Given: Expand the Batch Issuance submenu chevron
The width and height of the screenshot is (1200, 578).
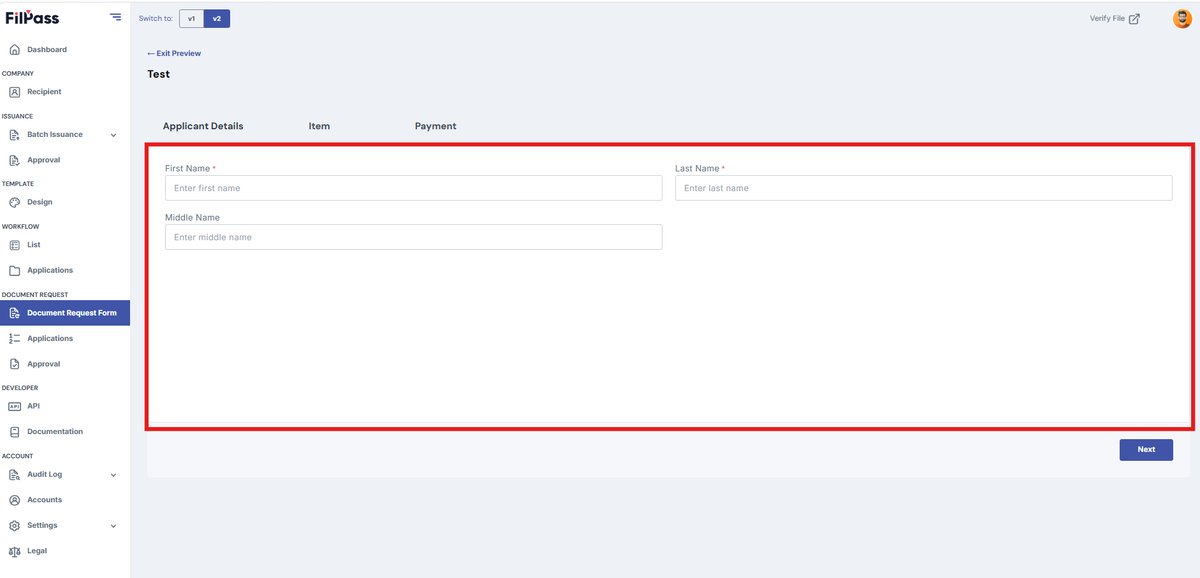Looking at the screenshot, I should (113, 135).
